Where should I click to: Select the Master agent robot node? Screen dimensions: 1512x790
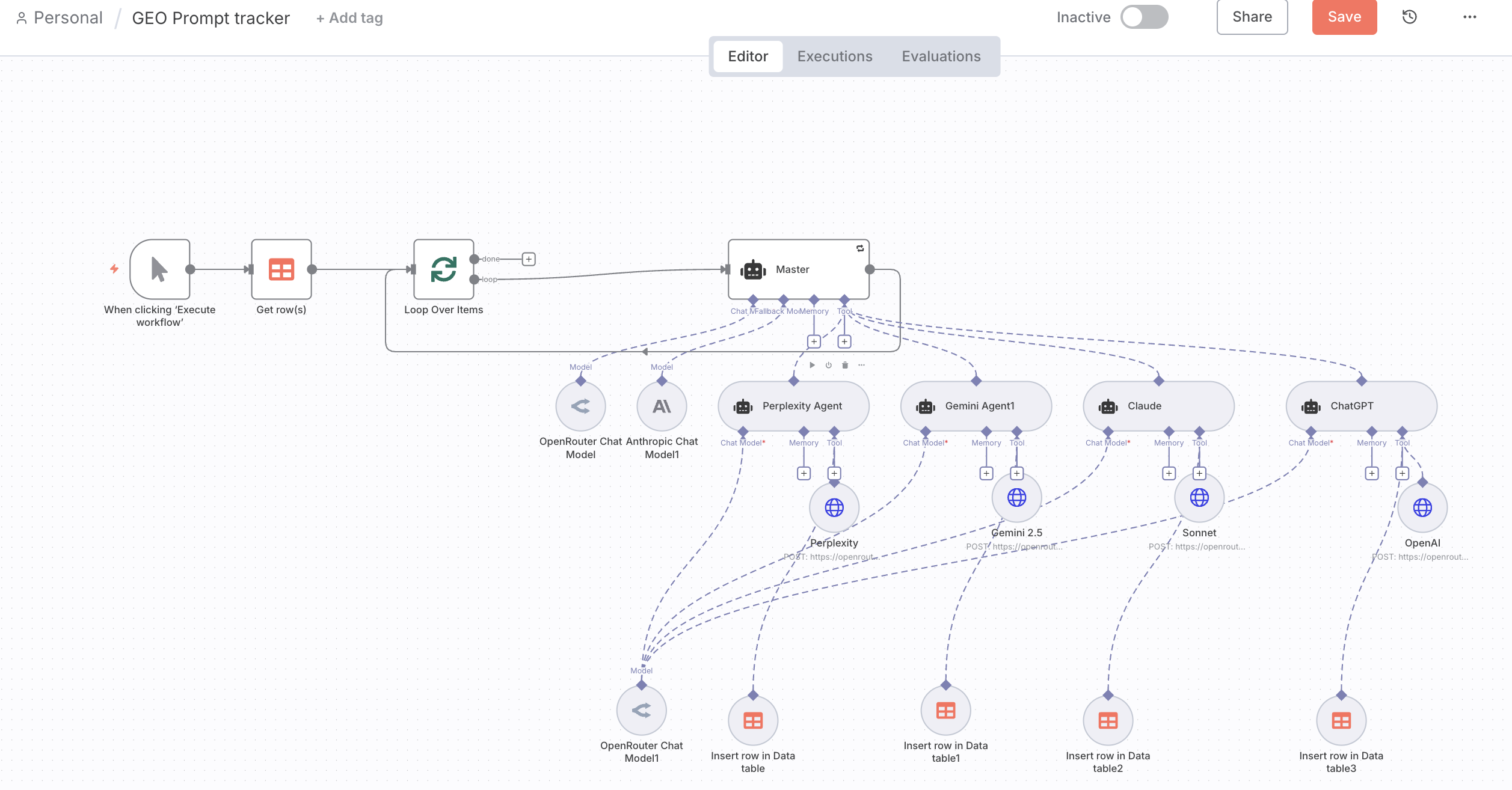pos(798,269)
